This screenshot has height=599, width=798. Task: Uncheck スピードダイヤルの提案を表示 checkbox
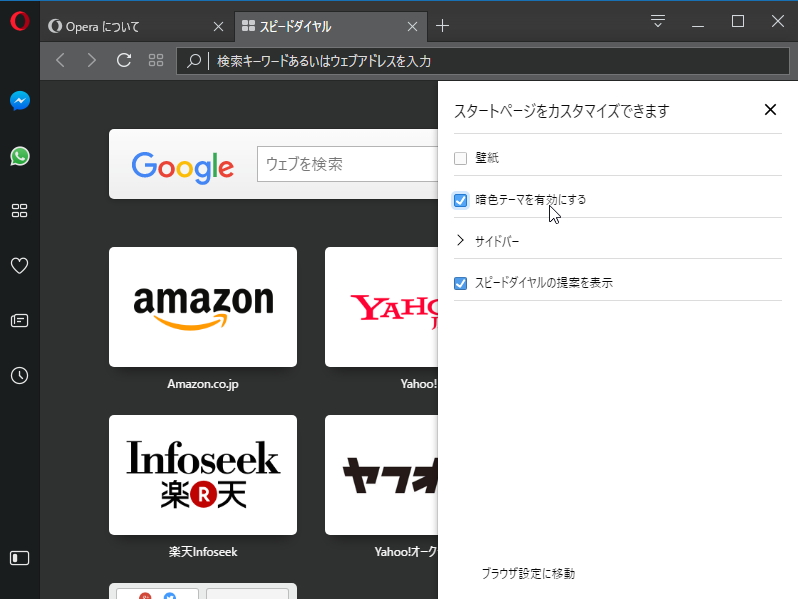click(x=460, y=283)
